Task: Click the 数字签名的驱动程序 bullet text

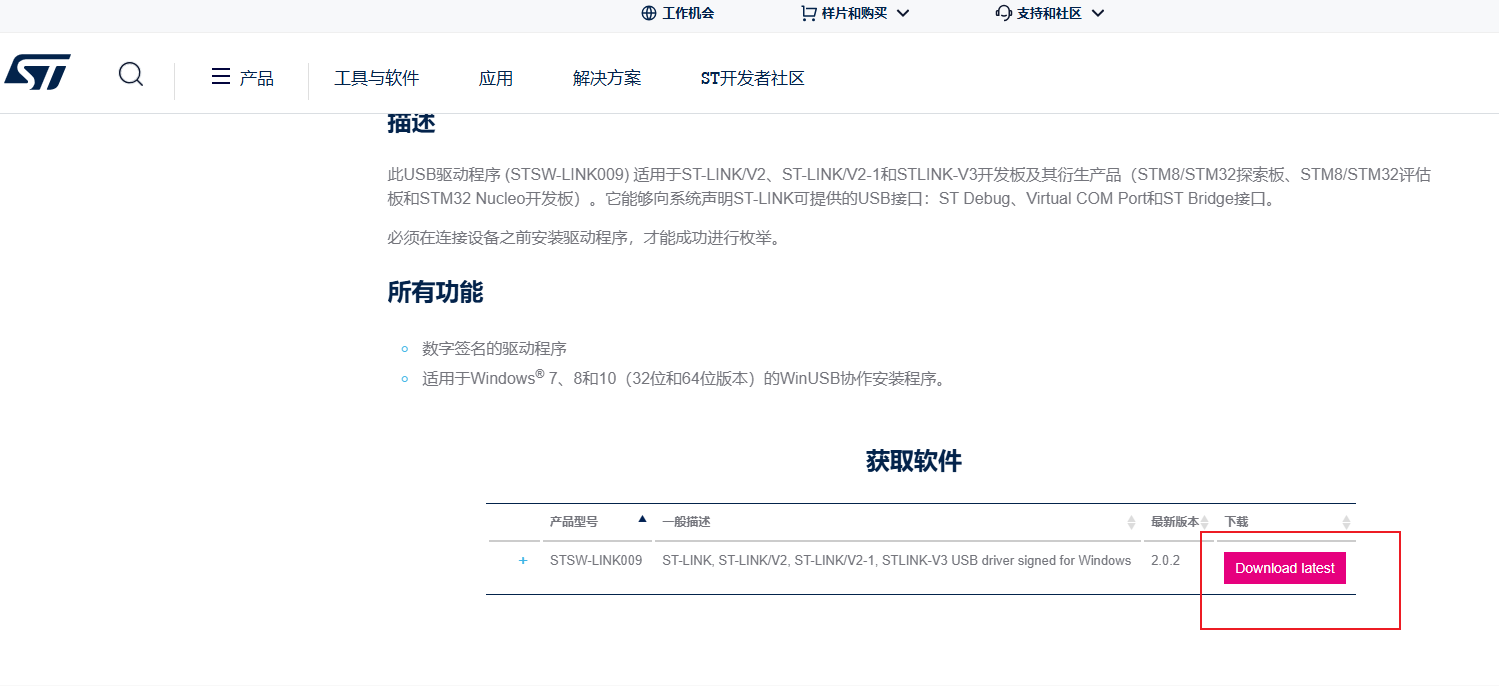Action: click(494, 349)
